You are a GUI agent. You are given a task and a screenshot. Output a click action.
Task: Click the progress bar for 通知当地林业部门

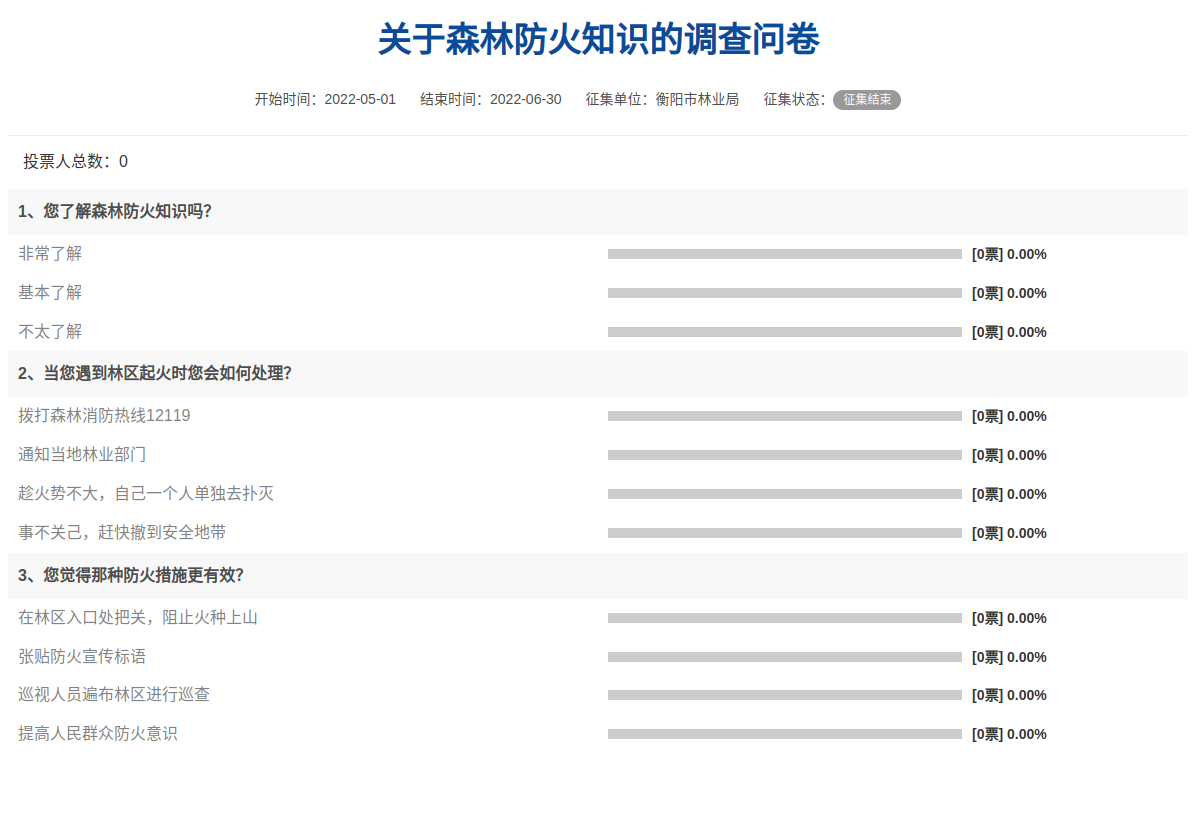click(x=784, y=455)
